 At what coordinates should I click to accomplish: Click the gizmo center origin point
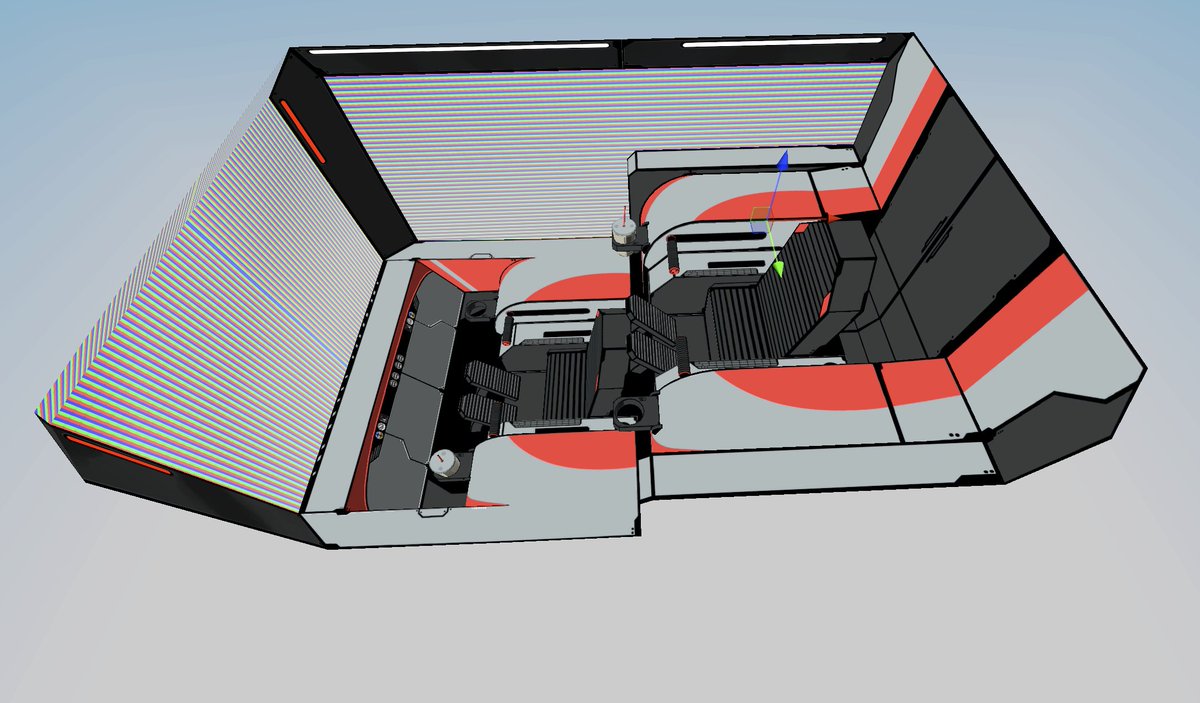[x=771, y=218]
